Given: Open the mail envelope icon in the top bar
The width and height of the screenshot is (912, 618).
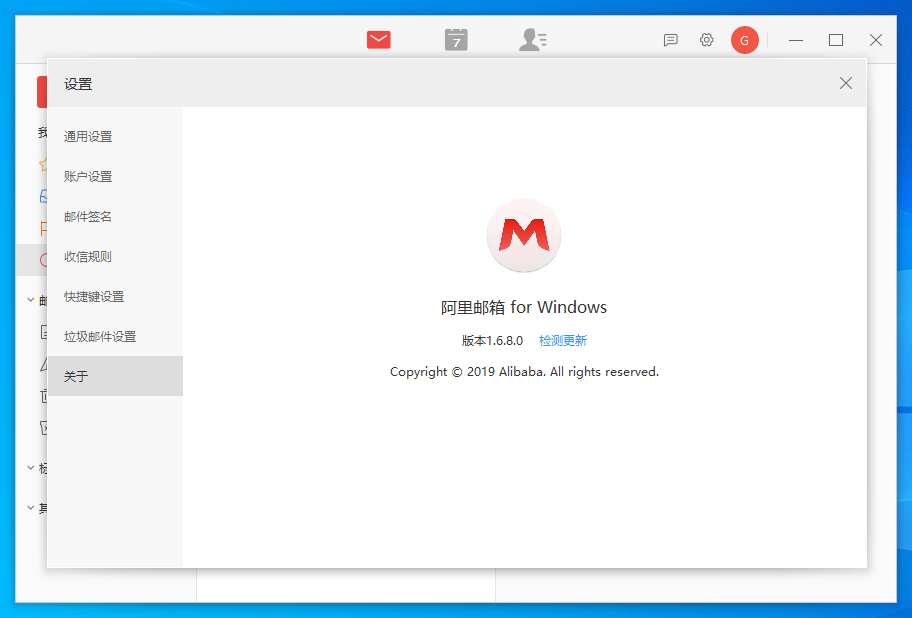Looking at the screenshot, I should [x=379, y=40].
